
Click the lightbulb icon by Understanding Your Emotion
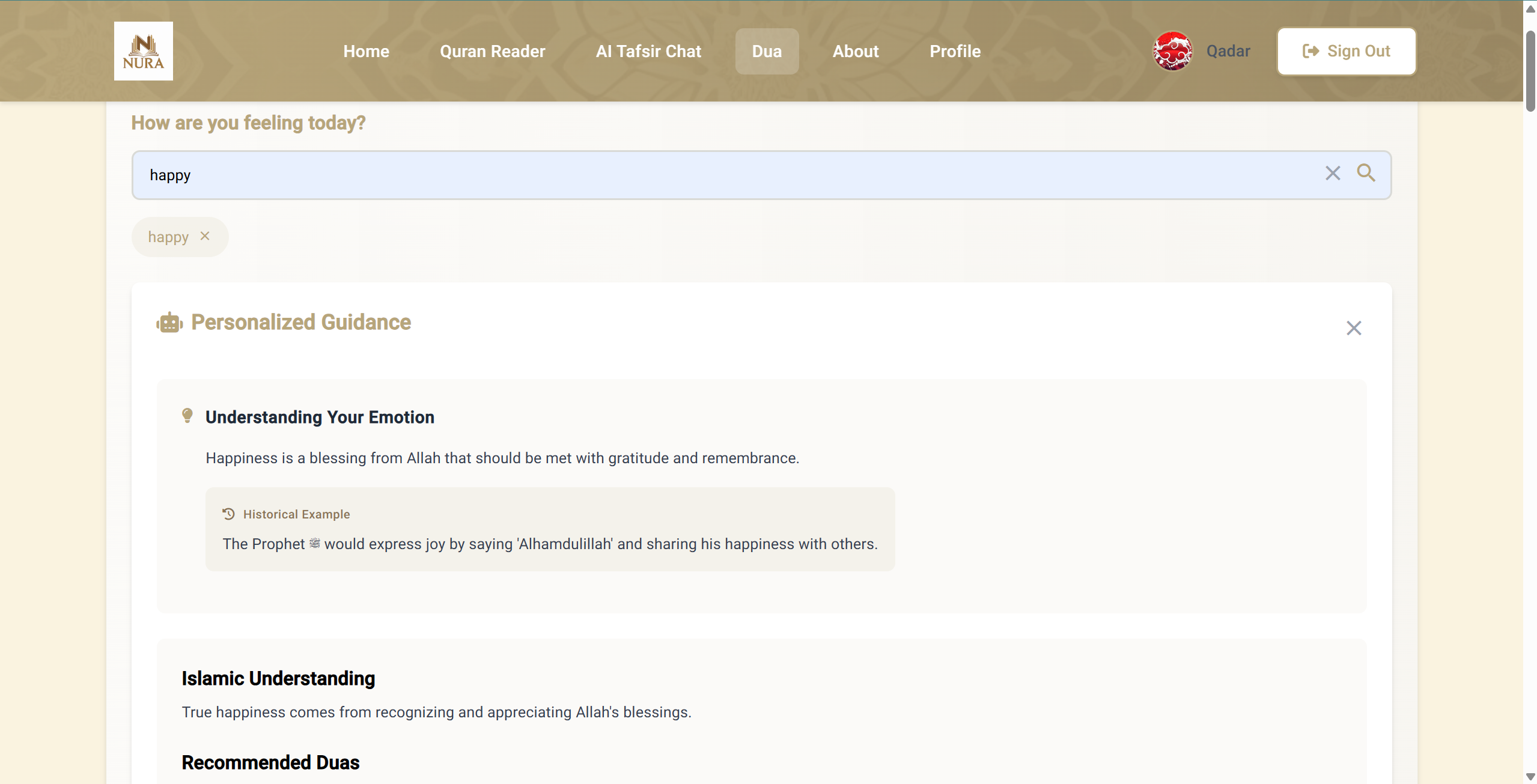pyautogui.click(x=187, y=416)
